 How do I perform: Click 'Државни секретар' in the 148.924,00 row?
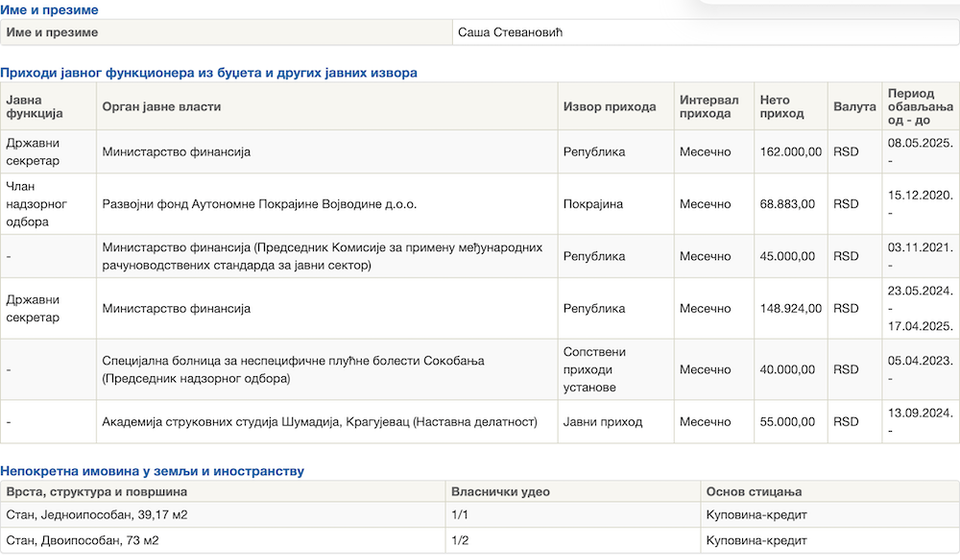click(x=33, y=308)
